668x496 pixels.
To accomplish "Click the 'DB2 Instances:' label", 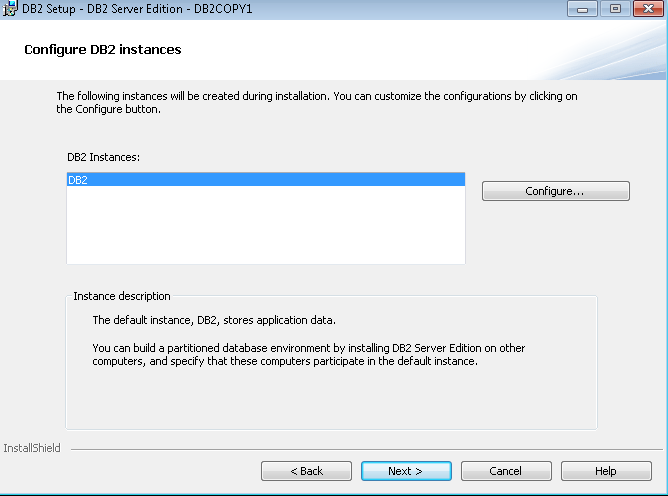I will (104, 157).
